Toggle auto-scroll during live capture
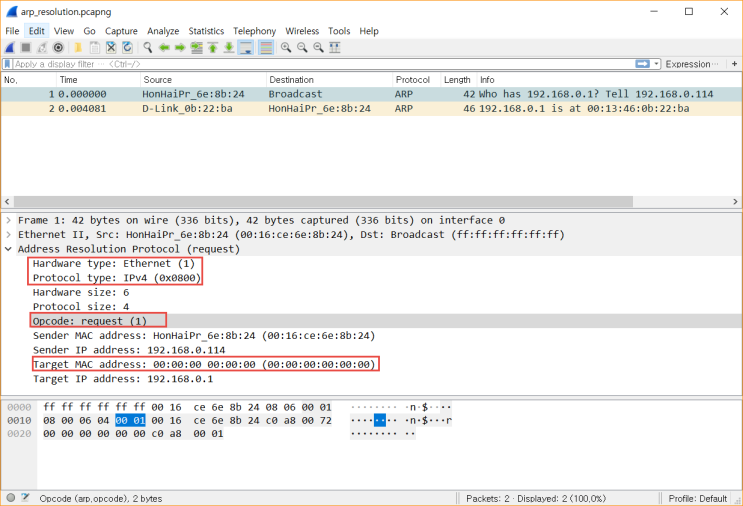Screen dimensions: 743x506 [x=246, y=47]
